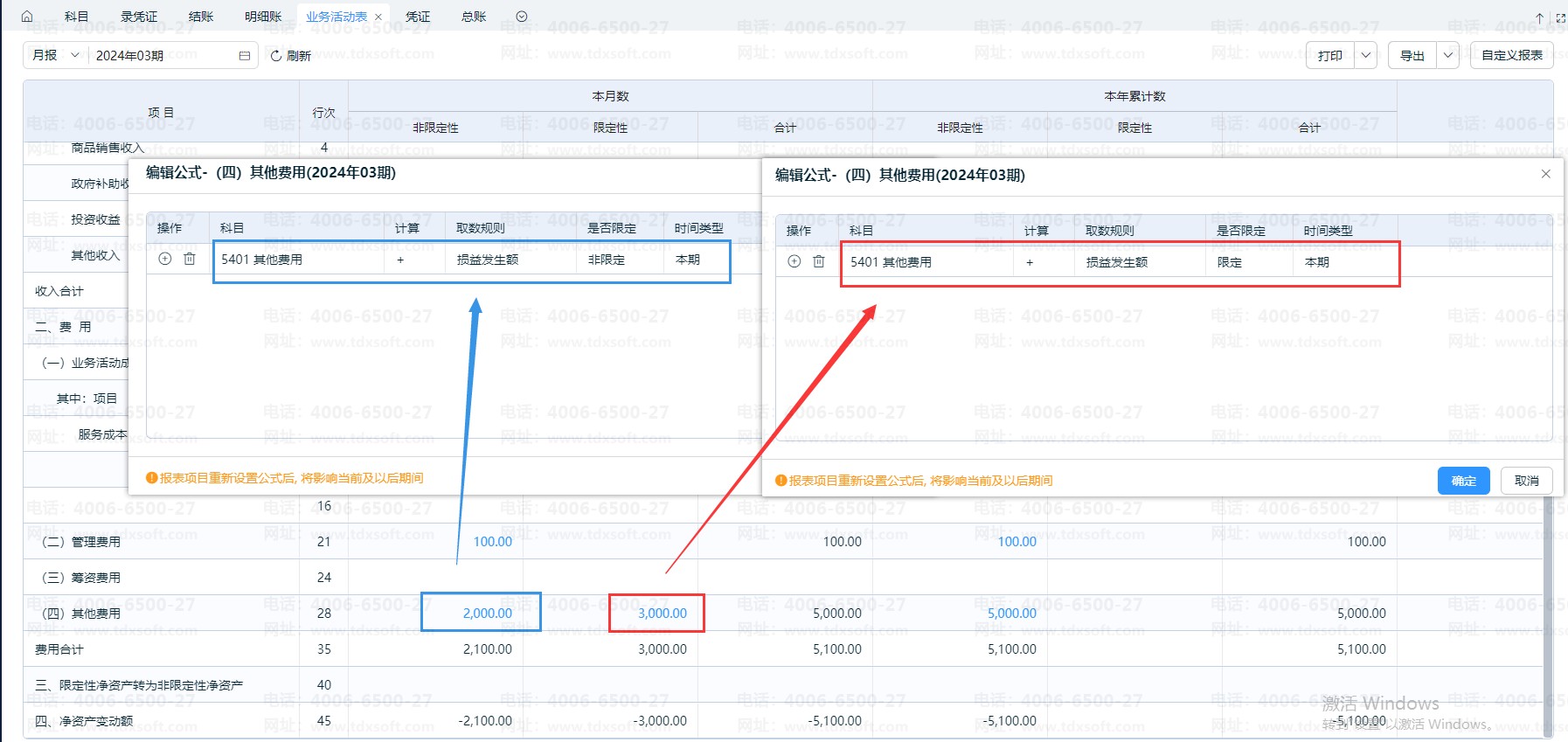Open the date picker calendar icon

pos(244,56)
